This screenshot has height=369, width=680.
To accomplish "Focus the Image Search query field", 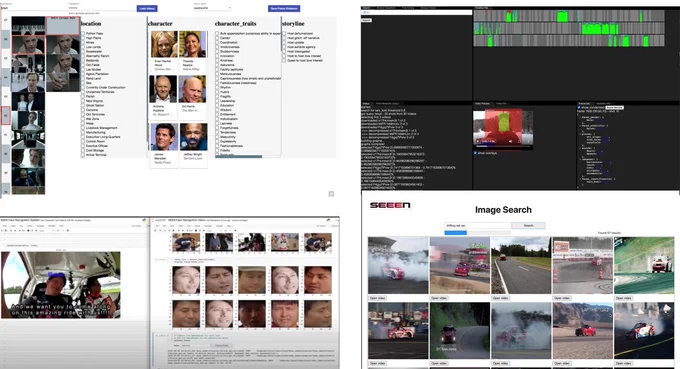I will 477,225.
